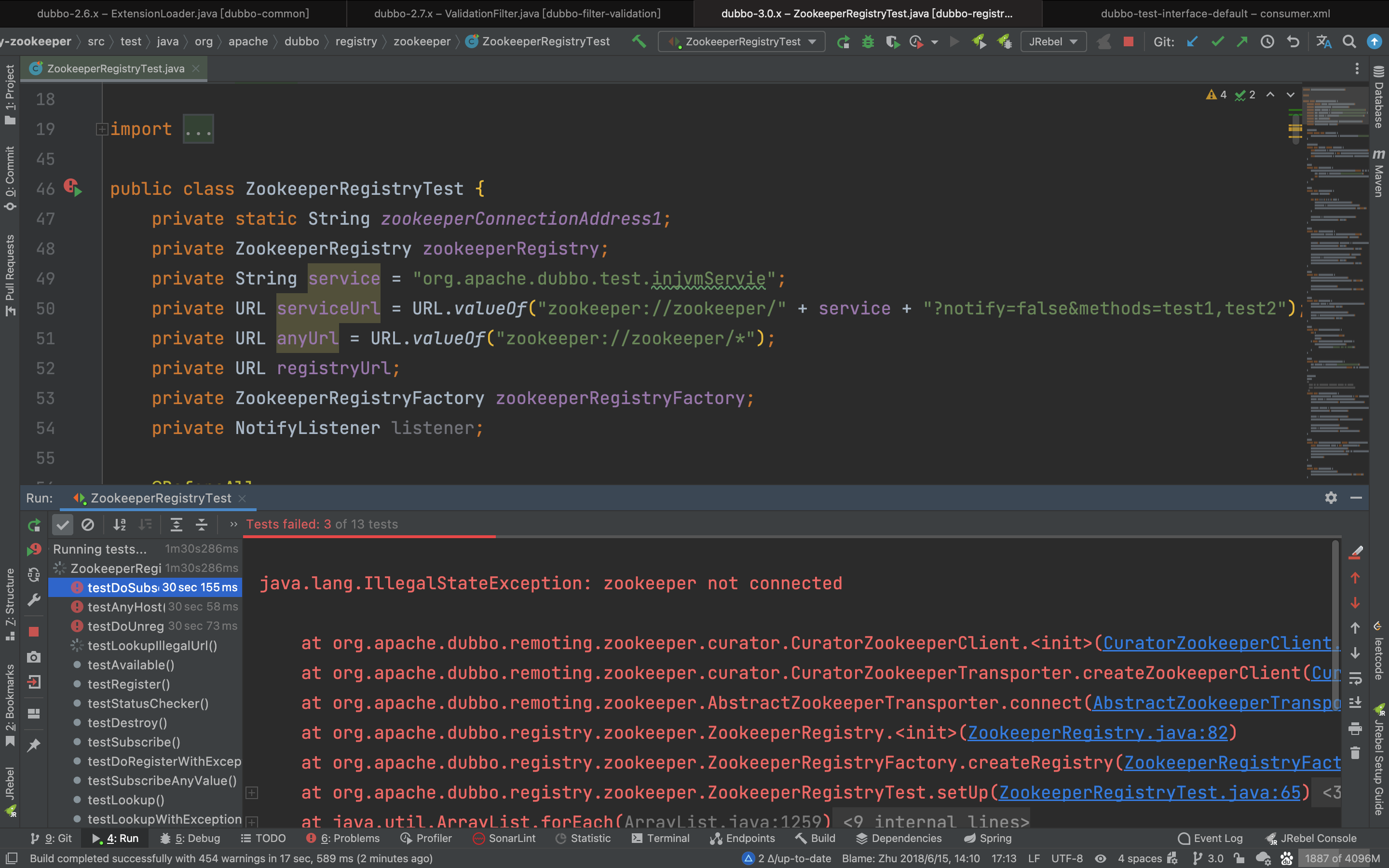Select the testAvailable() test in tree

click(131, 665)
